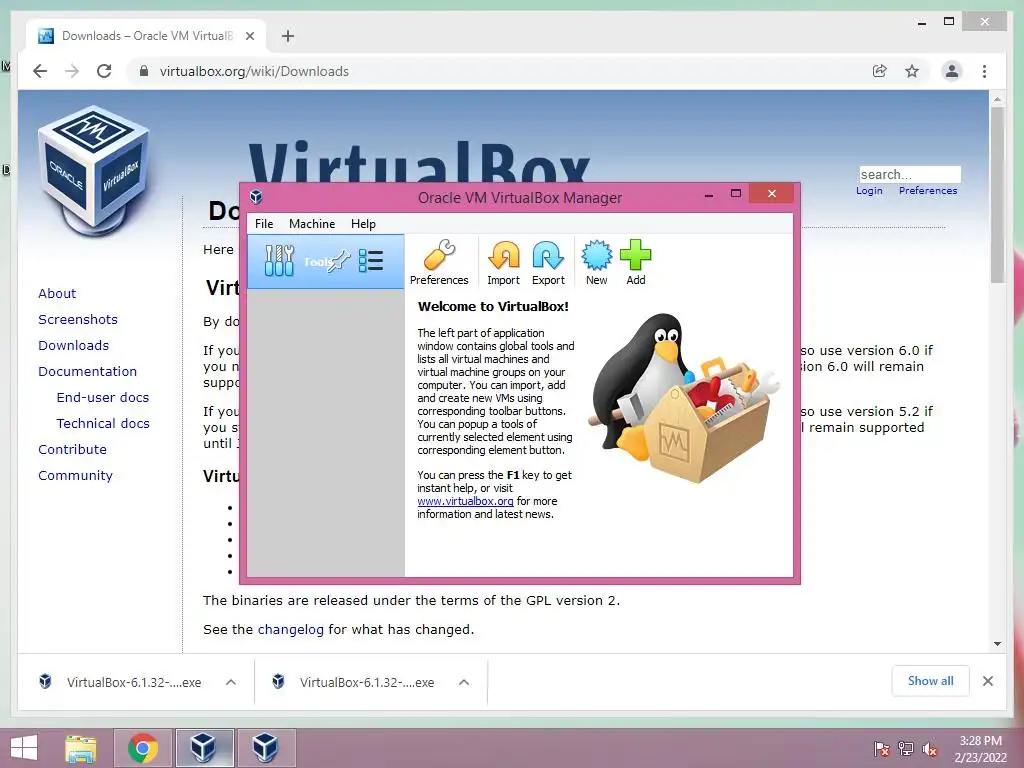The height and width of the screenshot is (768, 1024).
Task: Click the VirtualBox cube logo on webpage
Action: (93, 170)
